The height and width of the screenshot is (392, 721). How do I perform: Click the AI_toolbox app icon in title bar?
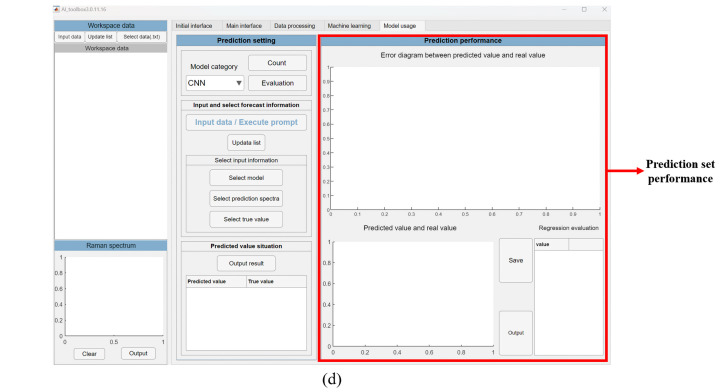coord(57,9)
